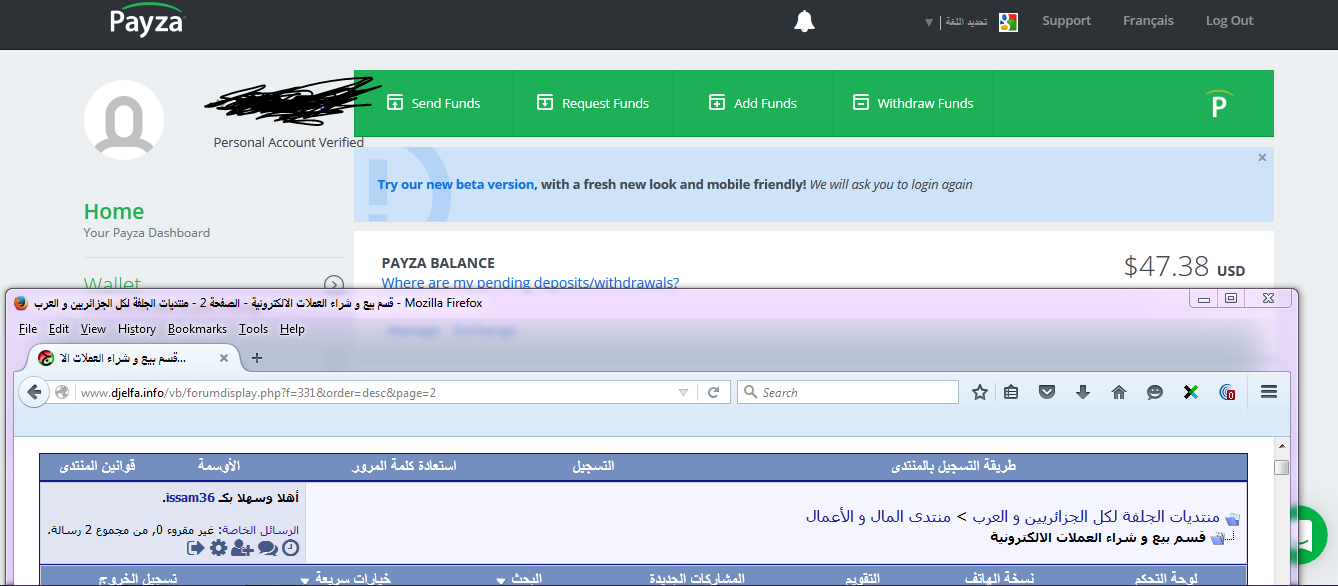
Task: Open the 'Try our new beta version' link
Action: click(456, 184)
